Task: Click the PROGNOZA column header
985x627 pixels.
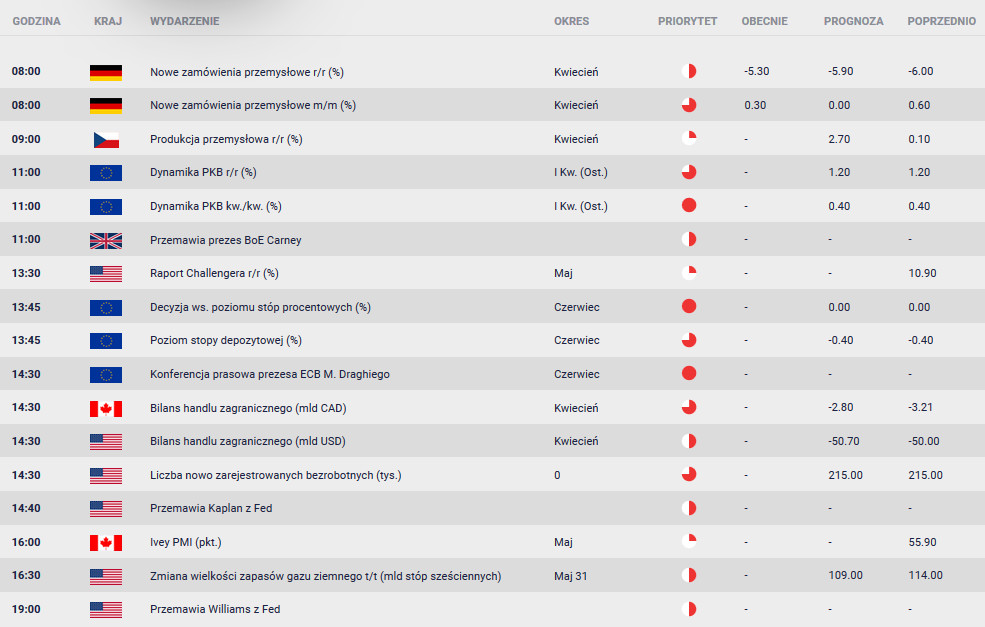Action: point(853,21)
